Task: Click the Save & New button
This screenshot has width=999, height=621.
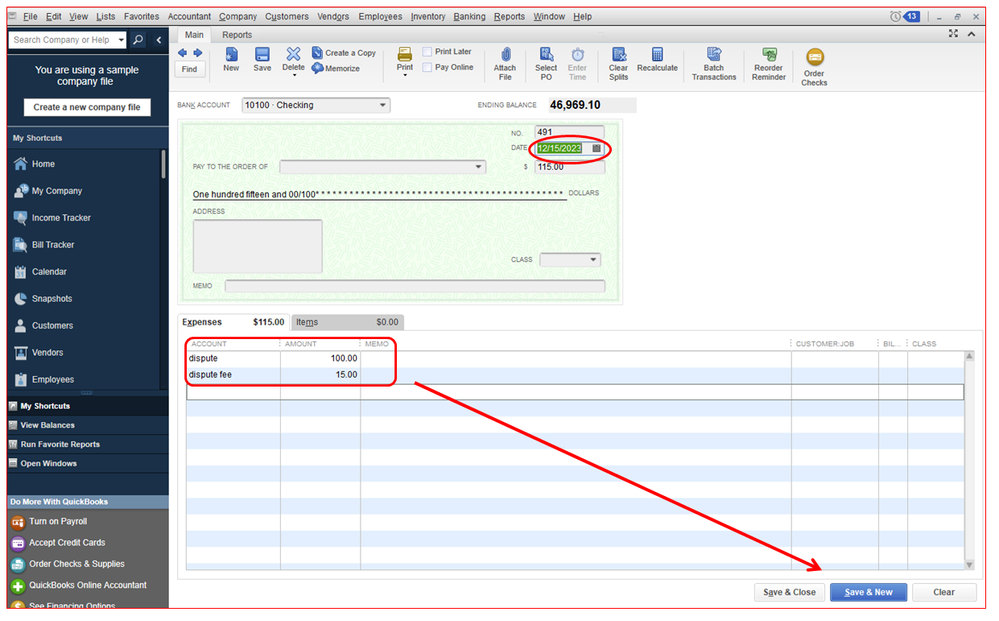Action: (x=868, y=592)
